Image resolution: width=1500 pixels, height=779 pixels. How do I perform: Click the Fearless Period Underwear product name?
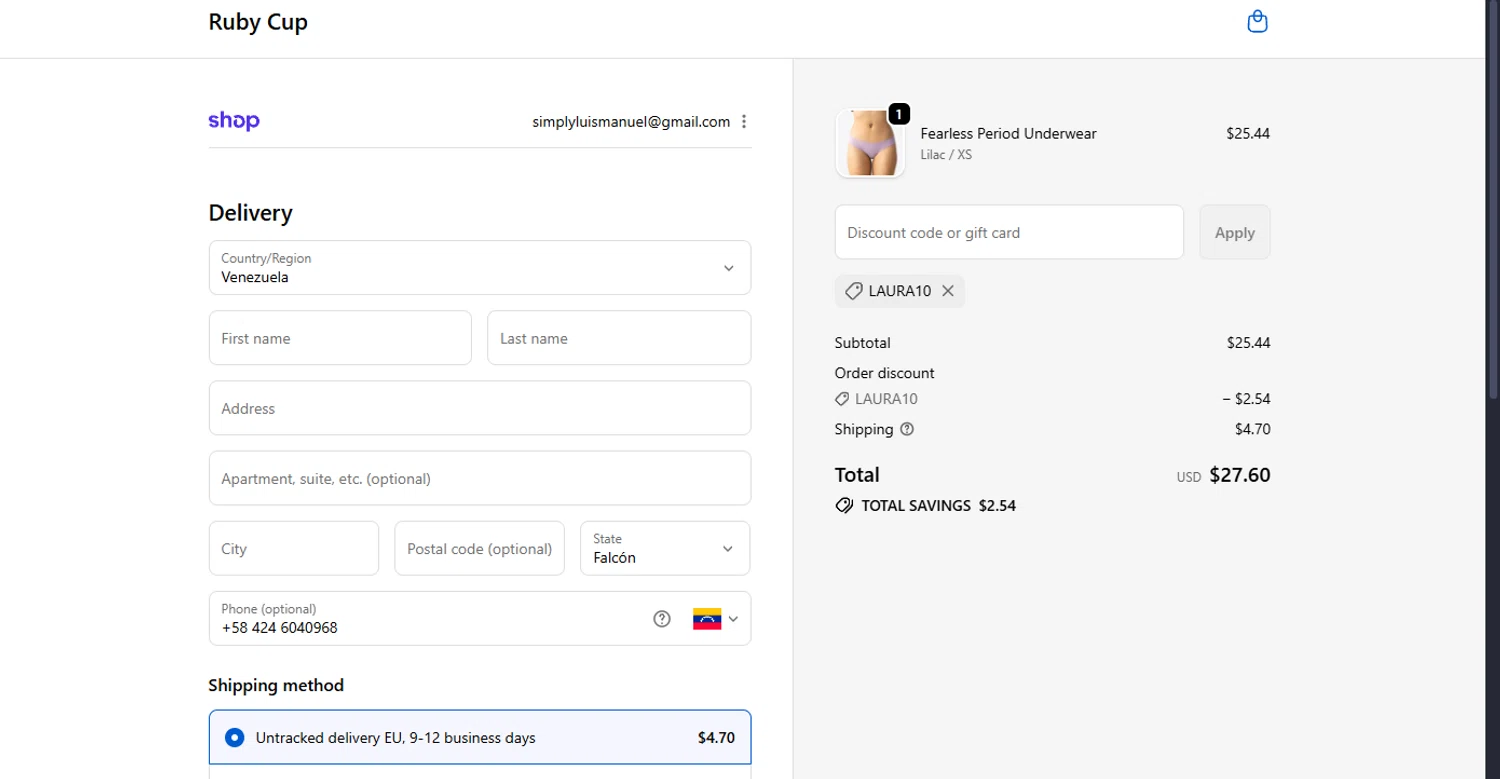(1008, 133)
